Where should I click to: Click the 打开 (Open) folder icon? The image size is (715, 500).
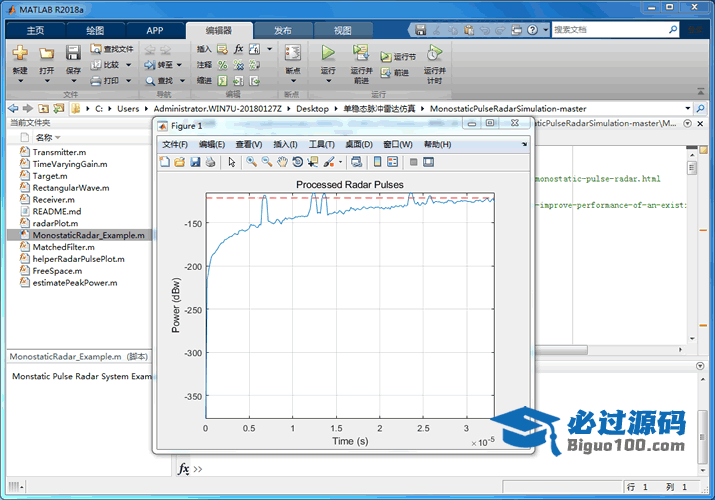click(x=46, y=54)
